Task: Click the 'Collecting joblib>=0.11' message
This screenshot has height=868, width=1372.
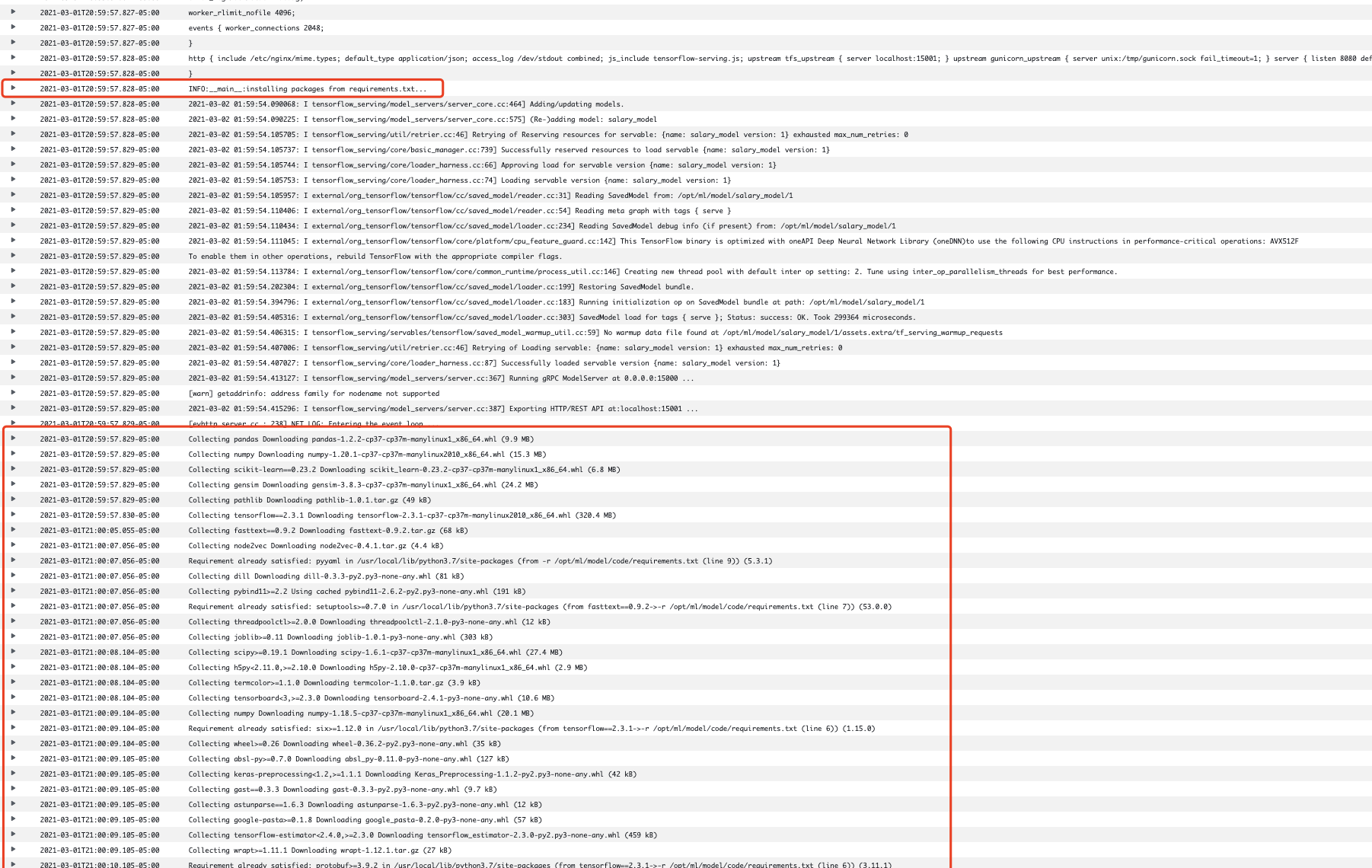Action: click(x=340, y=637)
